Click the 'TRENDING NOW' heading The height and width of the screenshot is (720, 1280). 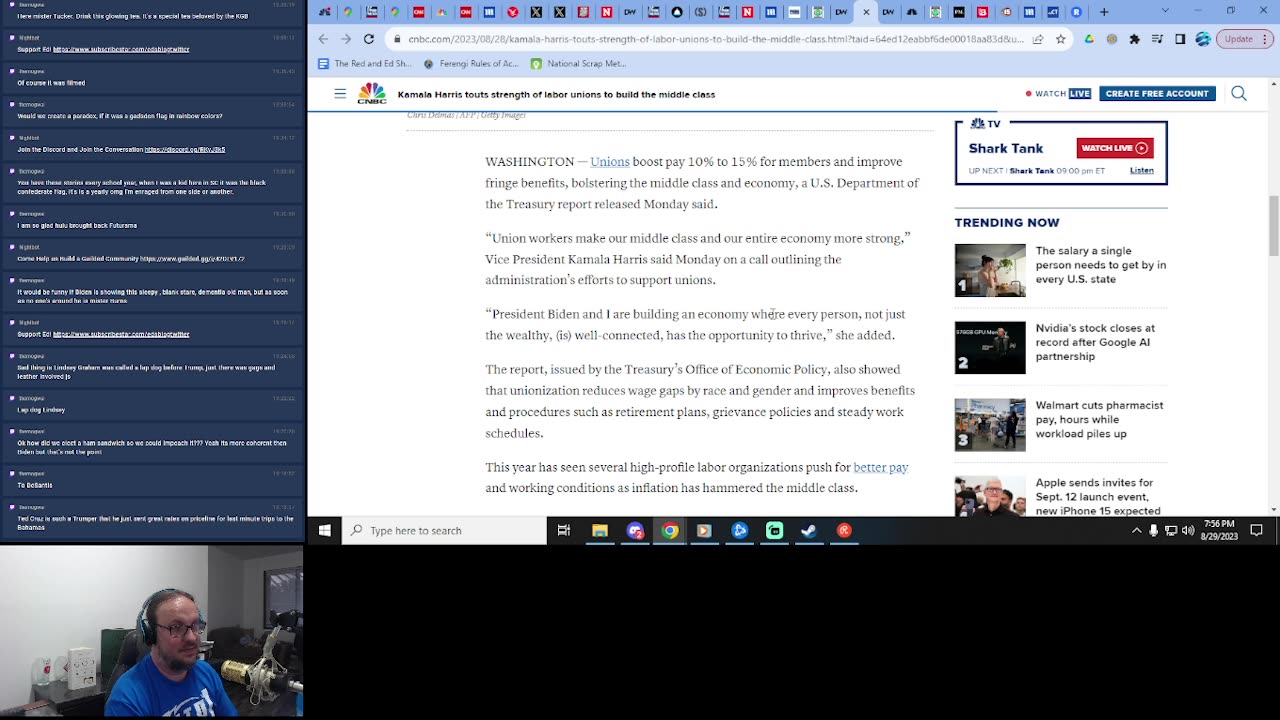pos(1007,223)
